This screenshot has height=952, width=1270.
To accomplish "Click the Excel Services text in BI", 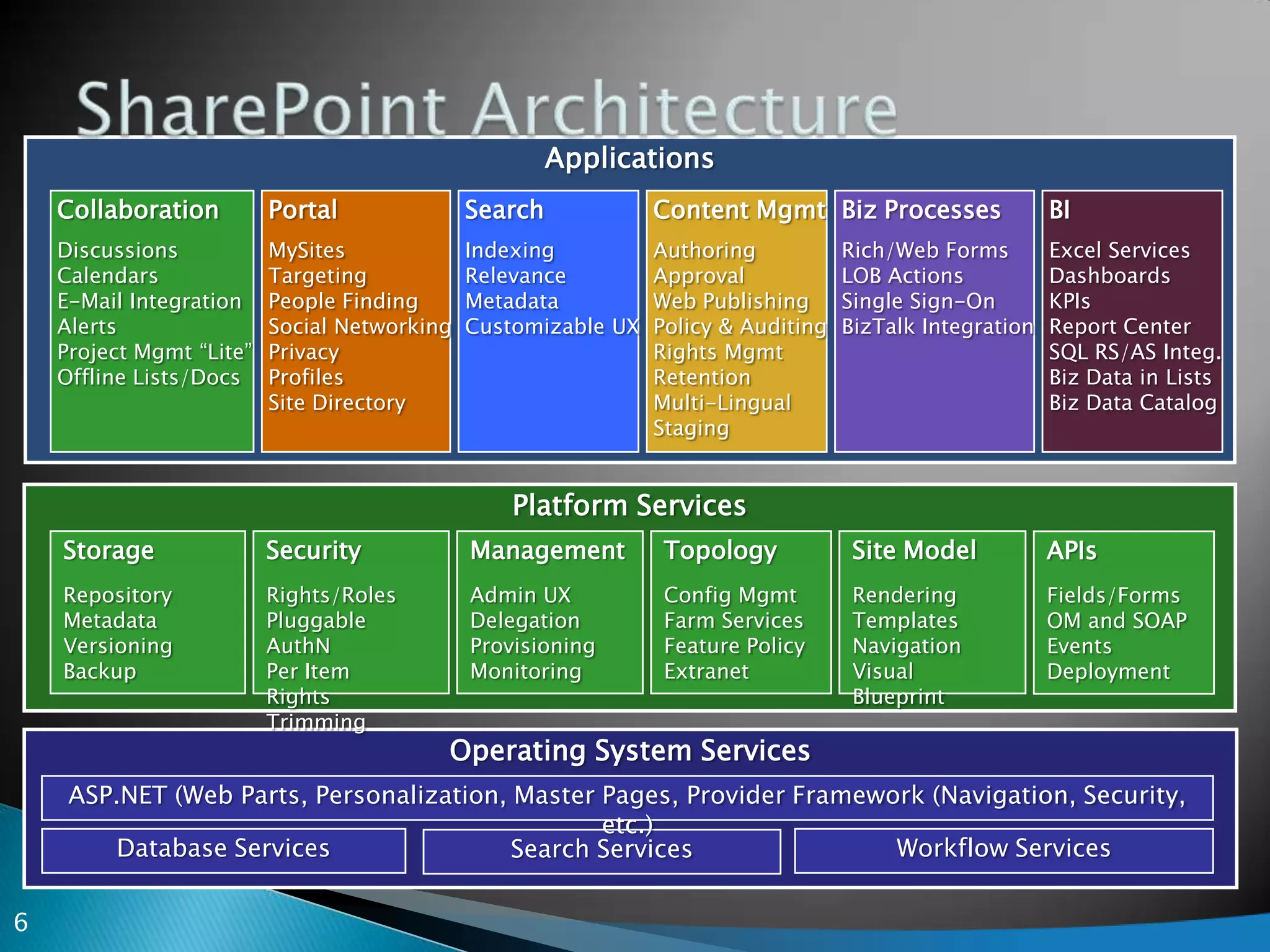I will (x=1119, y=250).
